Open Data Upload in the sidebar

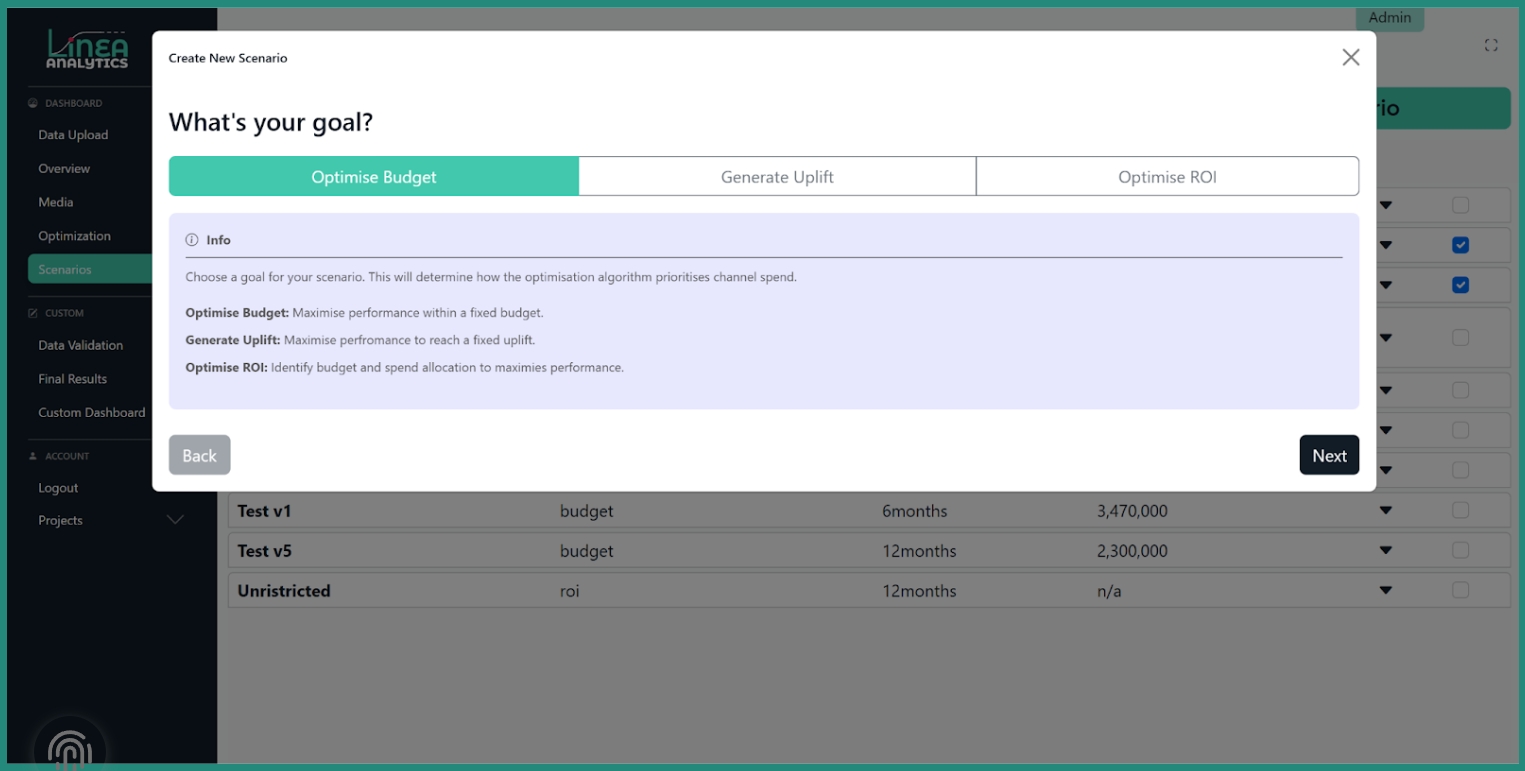73,135
